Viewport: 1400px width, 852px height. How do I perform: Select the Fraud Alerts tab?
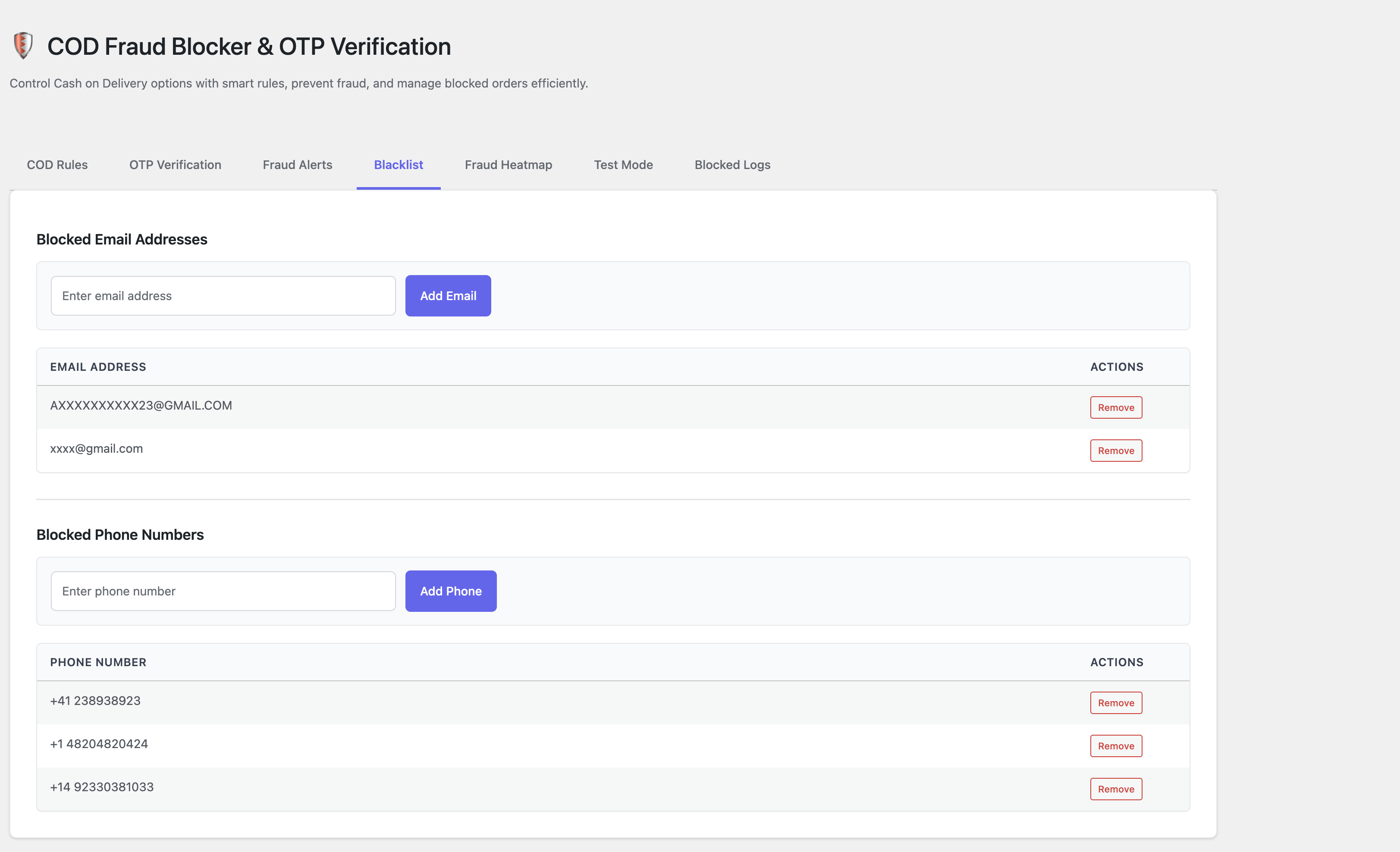pos(297,165)
